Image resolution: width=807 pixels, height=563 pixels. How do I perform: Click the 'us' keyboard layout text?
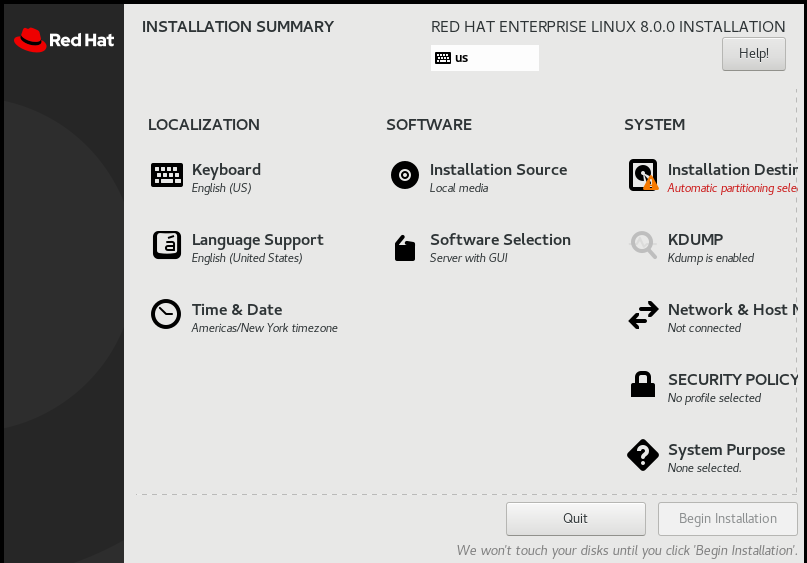pos(461,58)
